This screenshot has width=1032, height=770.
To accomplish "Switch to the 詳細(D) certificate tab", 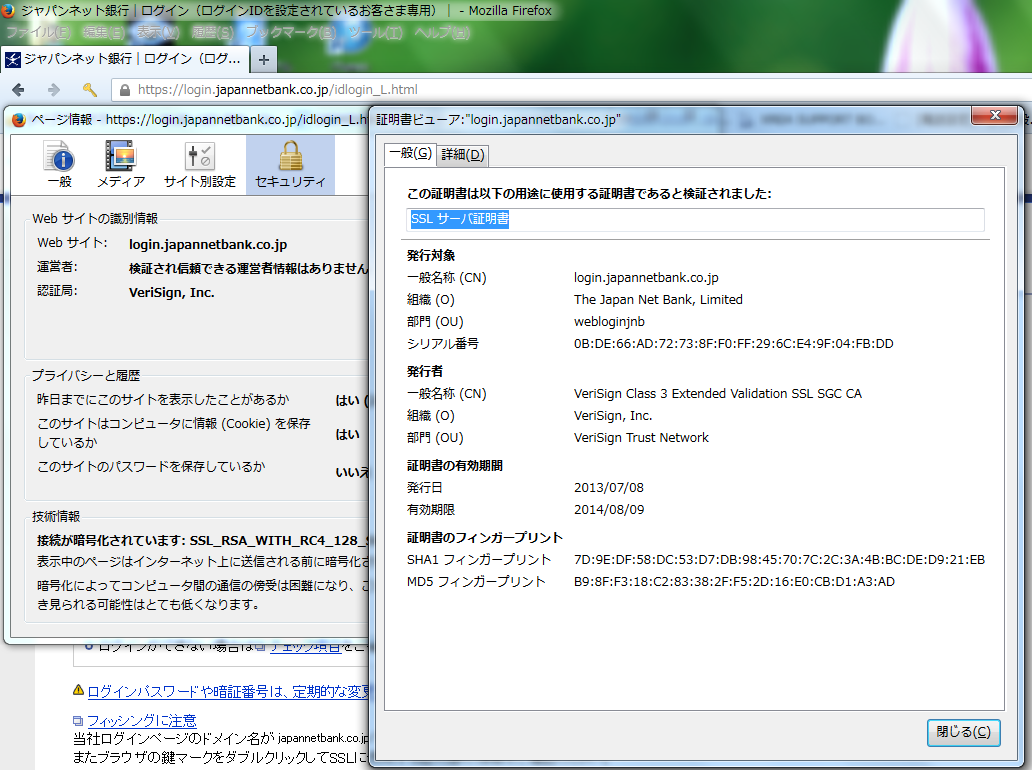I will pyautogui.click(x=463, y=154).
